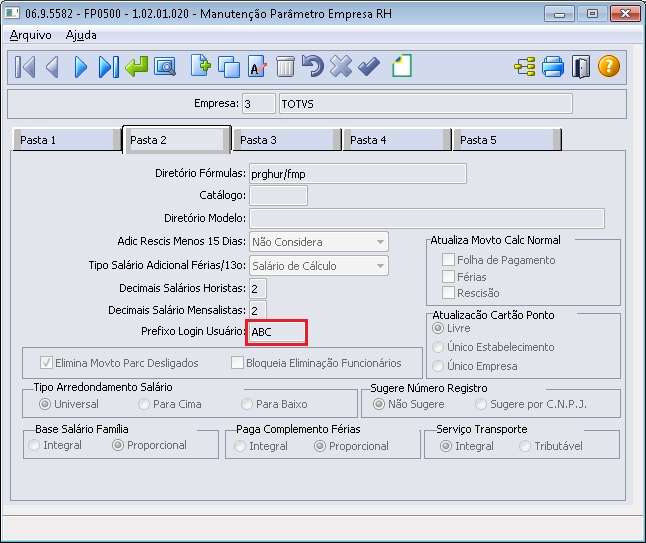Viewport: 646px width, 543px height.
Task: Select Tributável under Serviço Transporte
Action: point(525,446)
